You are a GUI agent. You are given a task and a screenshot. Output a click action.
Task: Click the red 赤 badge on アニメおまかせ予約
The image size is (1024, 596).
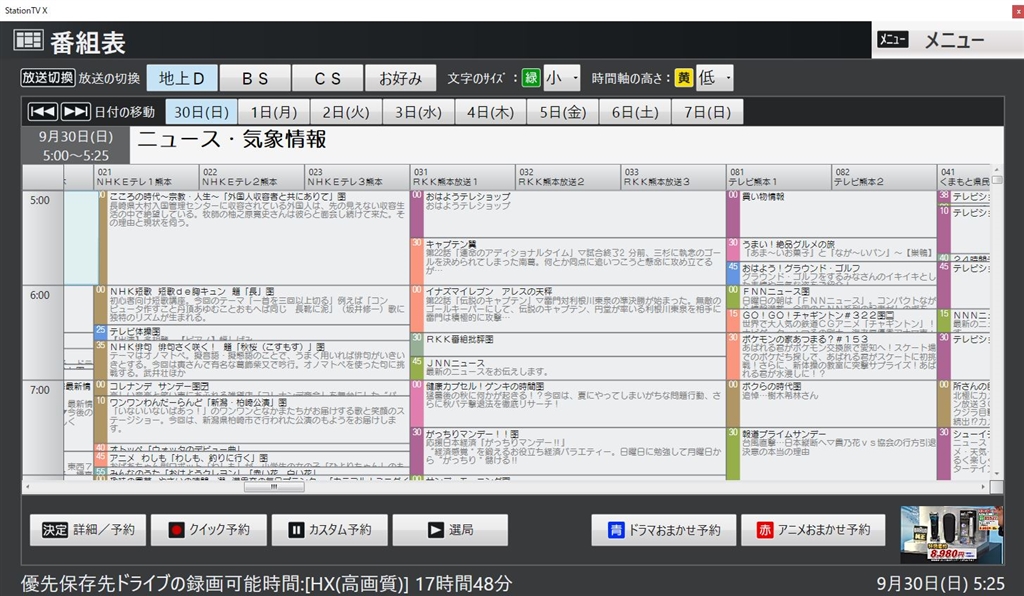(x=765, y=529)
